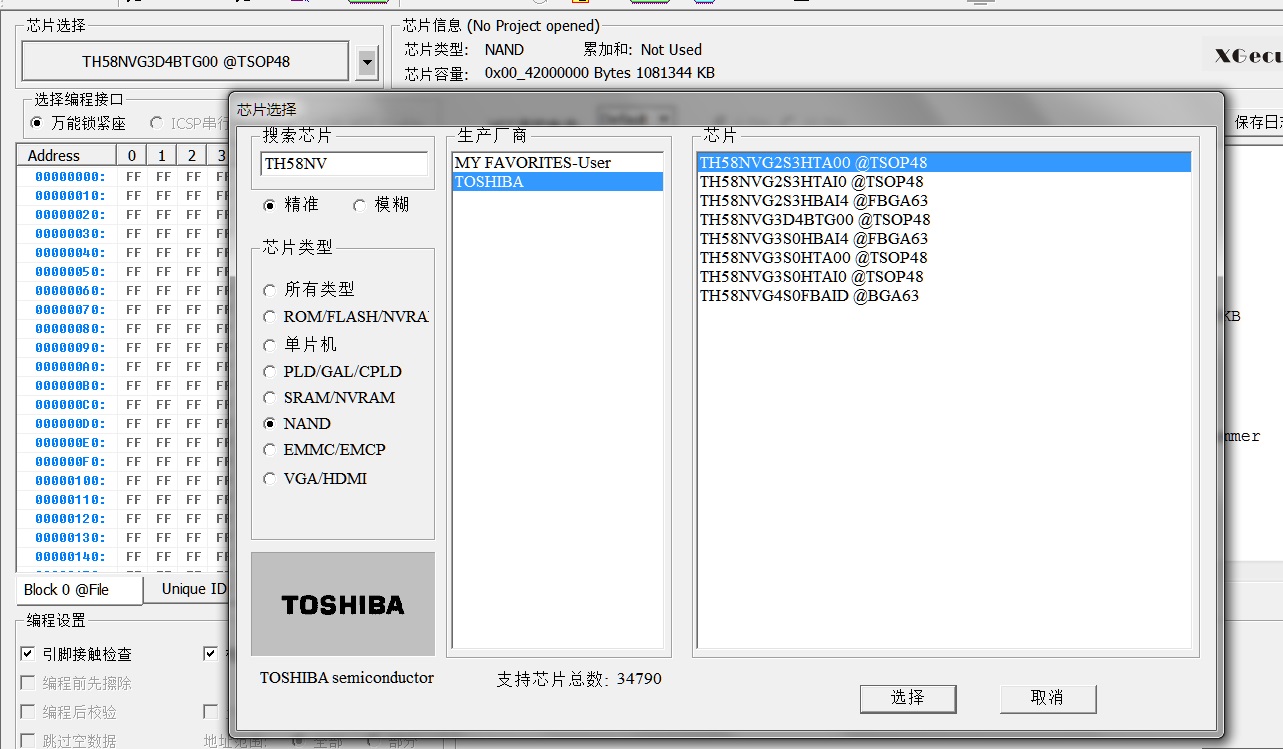Toggle the 引脚接触检查 checkbox
Image resolution: width=1283 pixels, height=749 pixels.
pos(28,654)
